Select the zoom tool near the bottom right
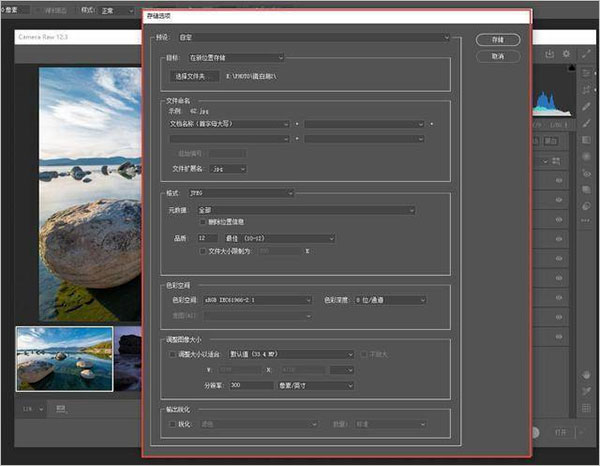Screen dimensions: 600x466 click(586, 375)
